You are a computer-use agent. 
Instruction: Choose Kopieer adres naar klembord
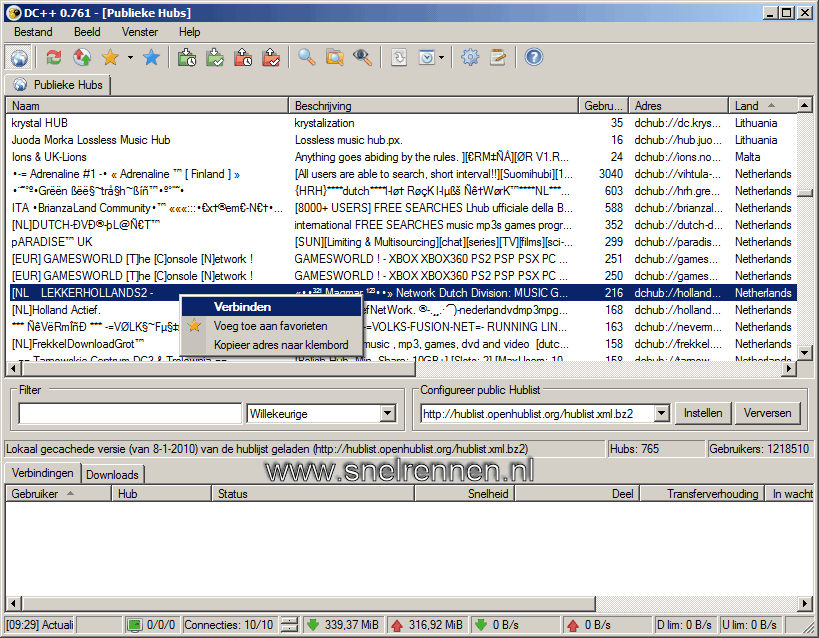tap(272, 345)
